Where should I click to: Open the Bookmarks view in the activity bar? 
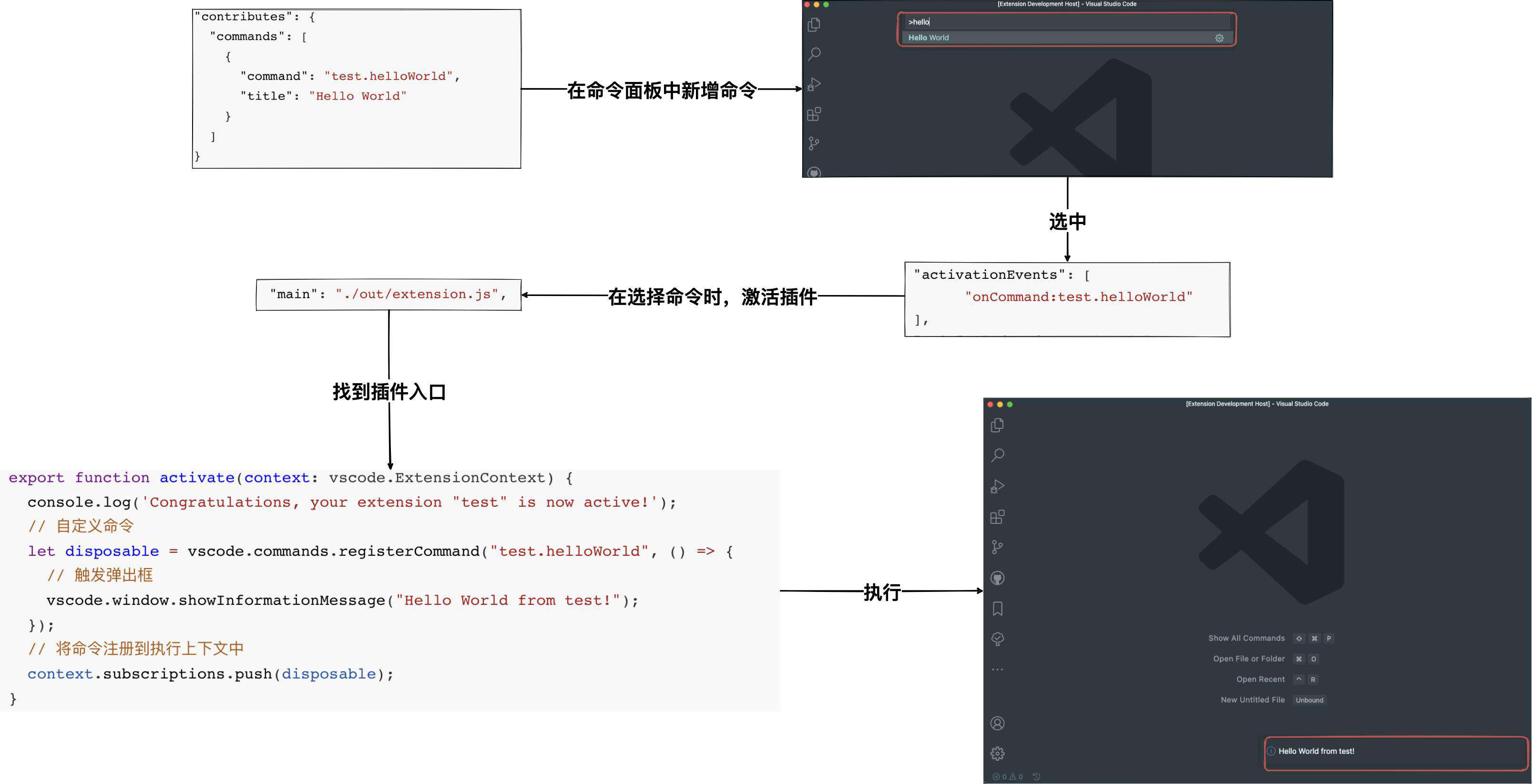tap(997, 609)
